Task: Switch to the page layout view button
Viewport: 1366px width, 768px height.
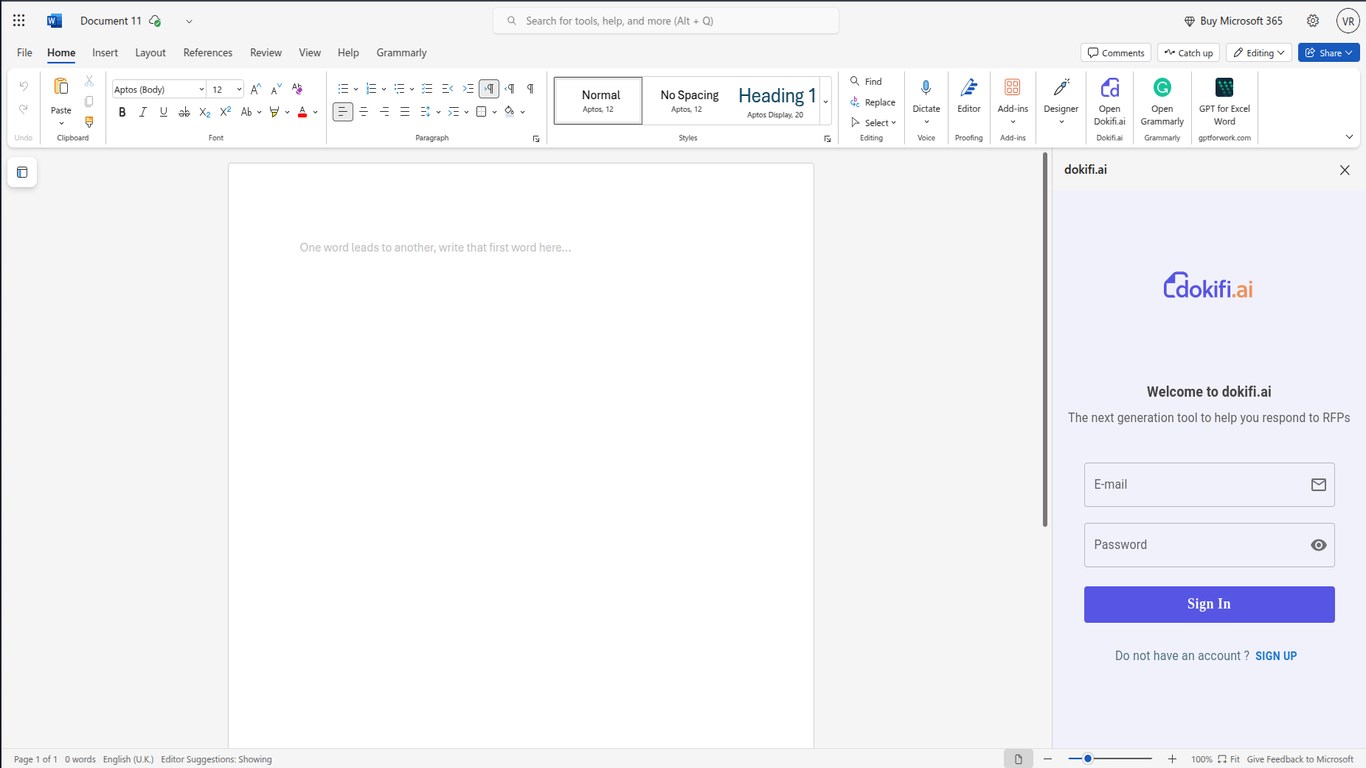Action: tap(1018, 759)
